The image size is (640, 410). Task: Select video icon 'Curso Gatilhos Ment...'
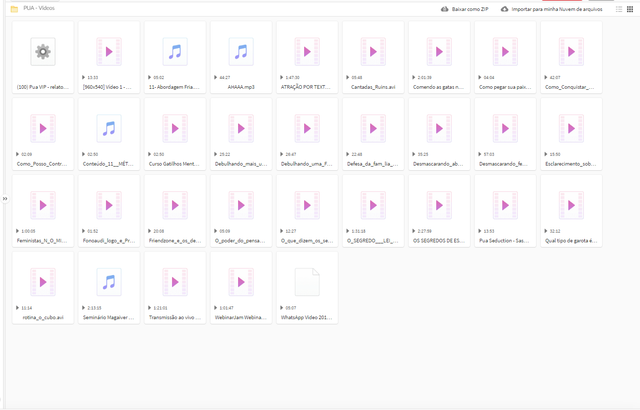(175, 129)
